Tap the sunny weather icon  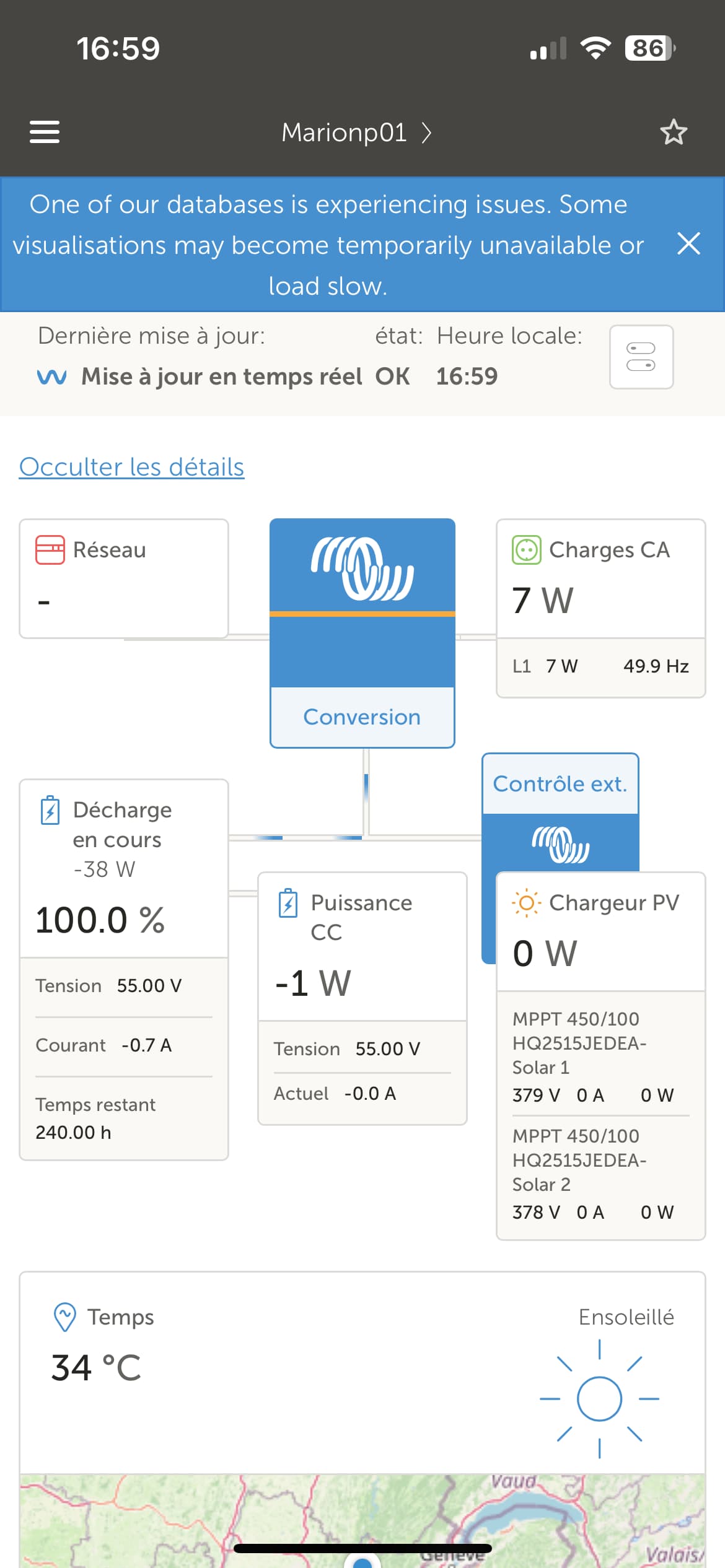(x=599, y=1398)
